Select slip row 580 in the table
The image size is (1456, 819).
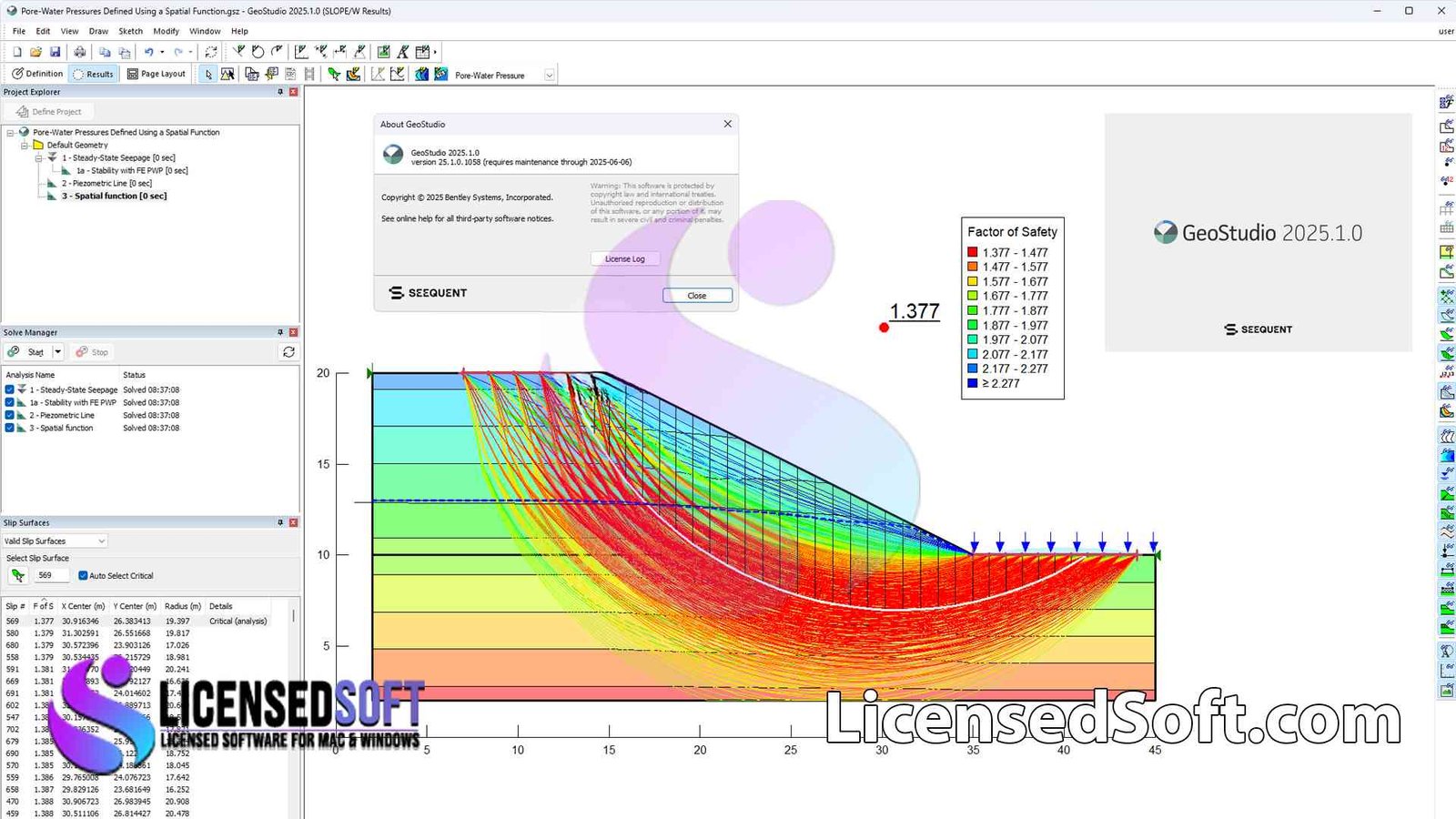click(136, 633)
